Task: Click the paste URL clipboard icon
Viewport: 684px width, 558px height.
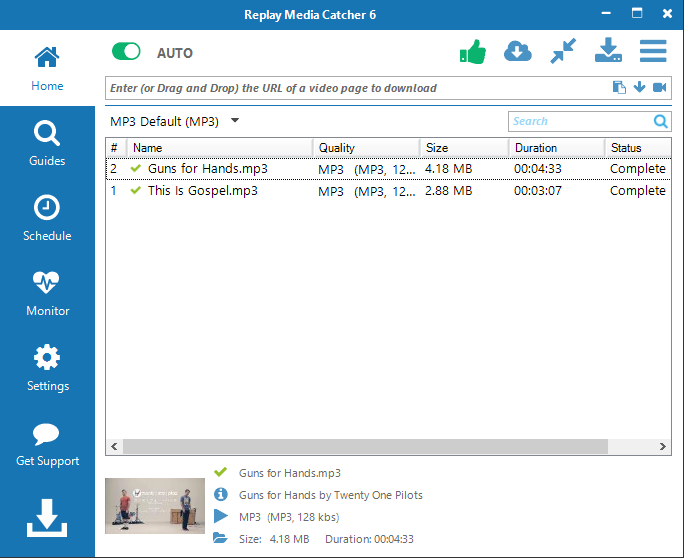Action: (x=619, y=88)
